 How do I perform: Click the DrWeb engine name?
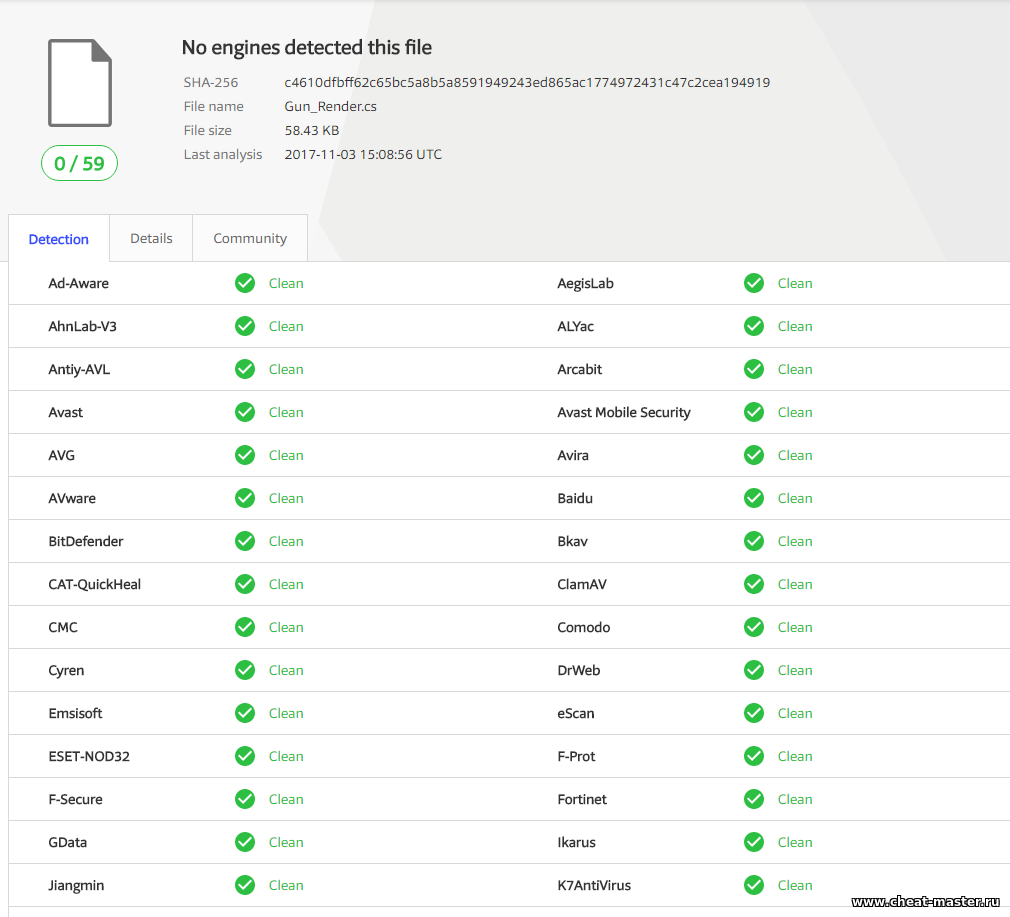(x=578, y=670)
